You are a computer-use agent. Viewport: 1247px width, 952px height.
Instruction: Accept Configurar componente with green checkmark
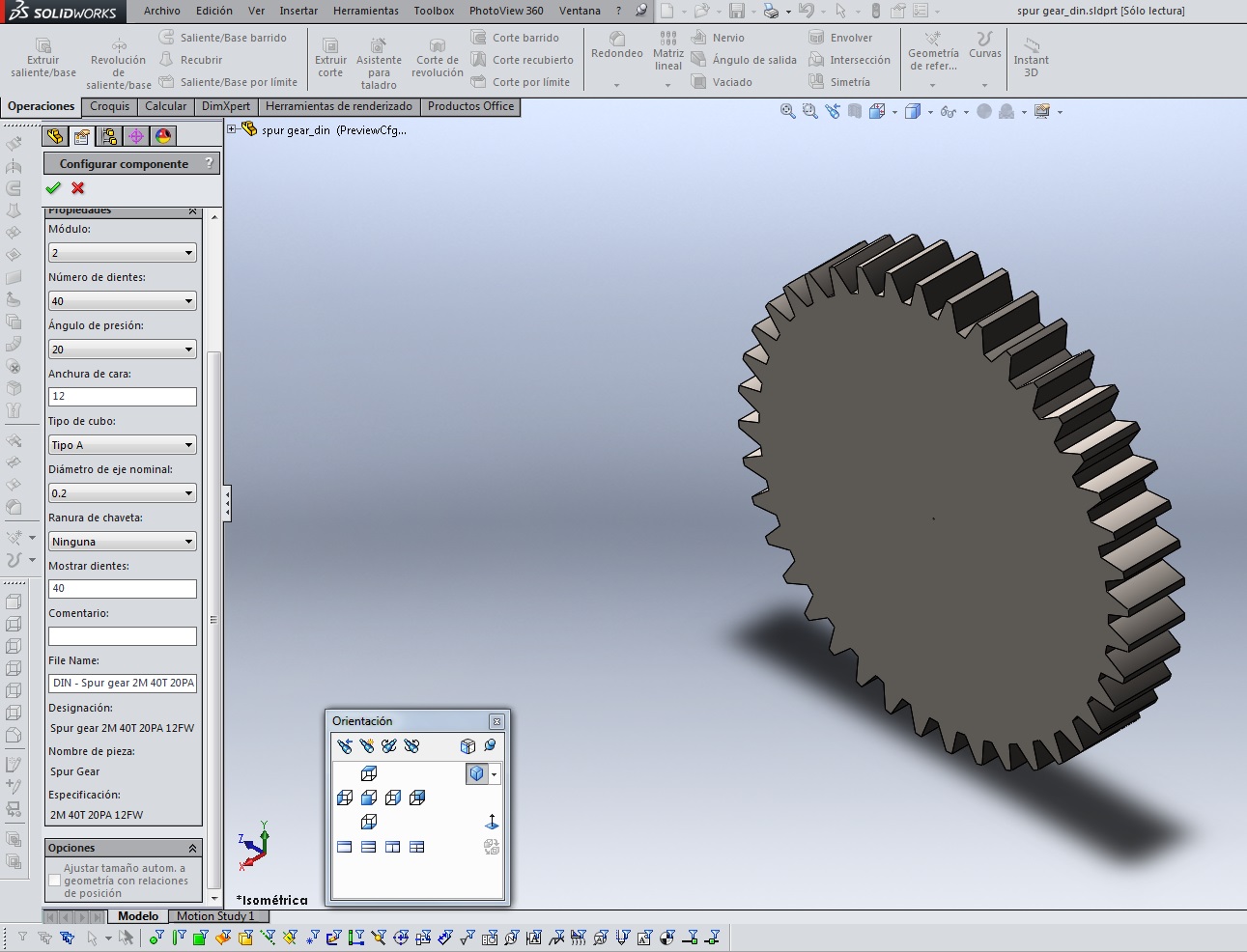click(53, 188)
